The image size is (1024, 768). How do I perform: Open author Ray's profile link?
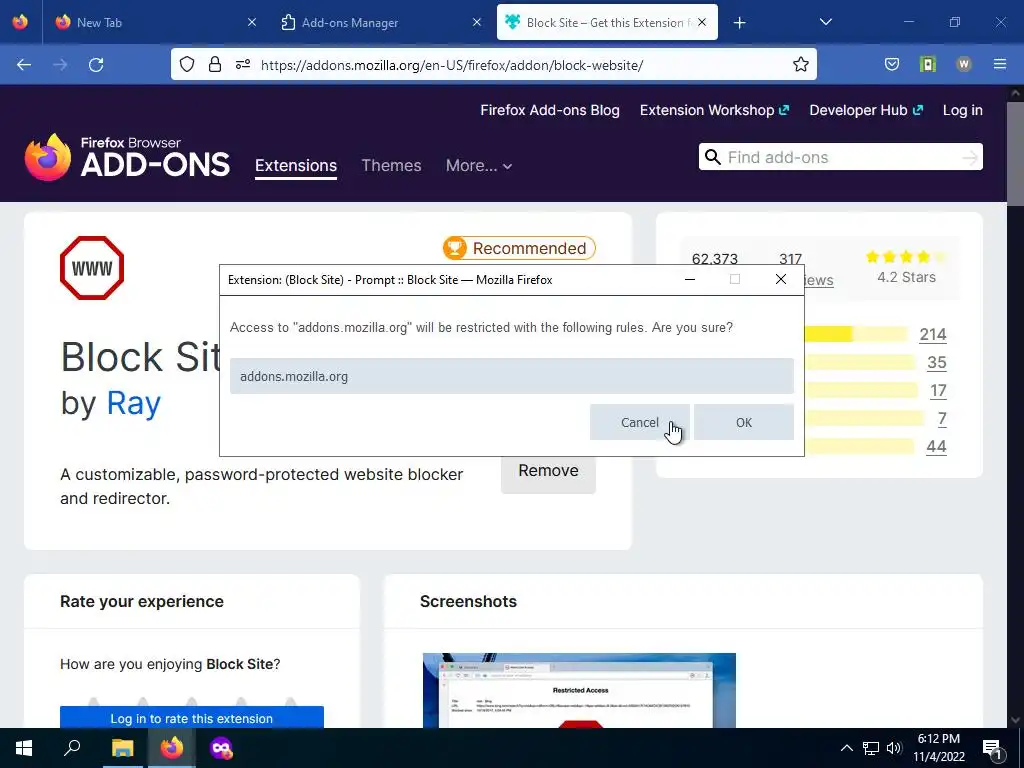pyautogui.click(x=133, y=403)
